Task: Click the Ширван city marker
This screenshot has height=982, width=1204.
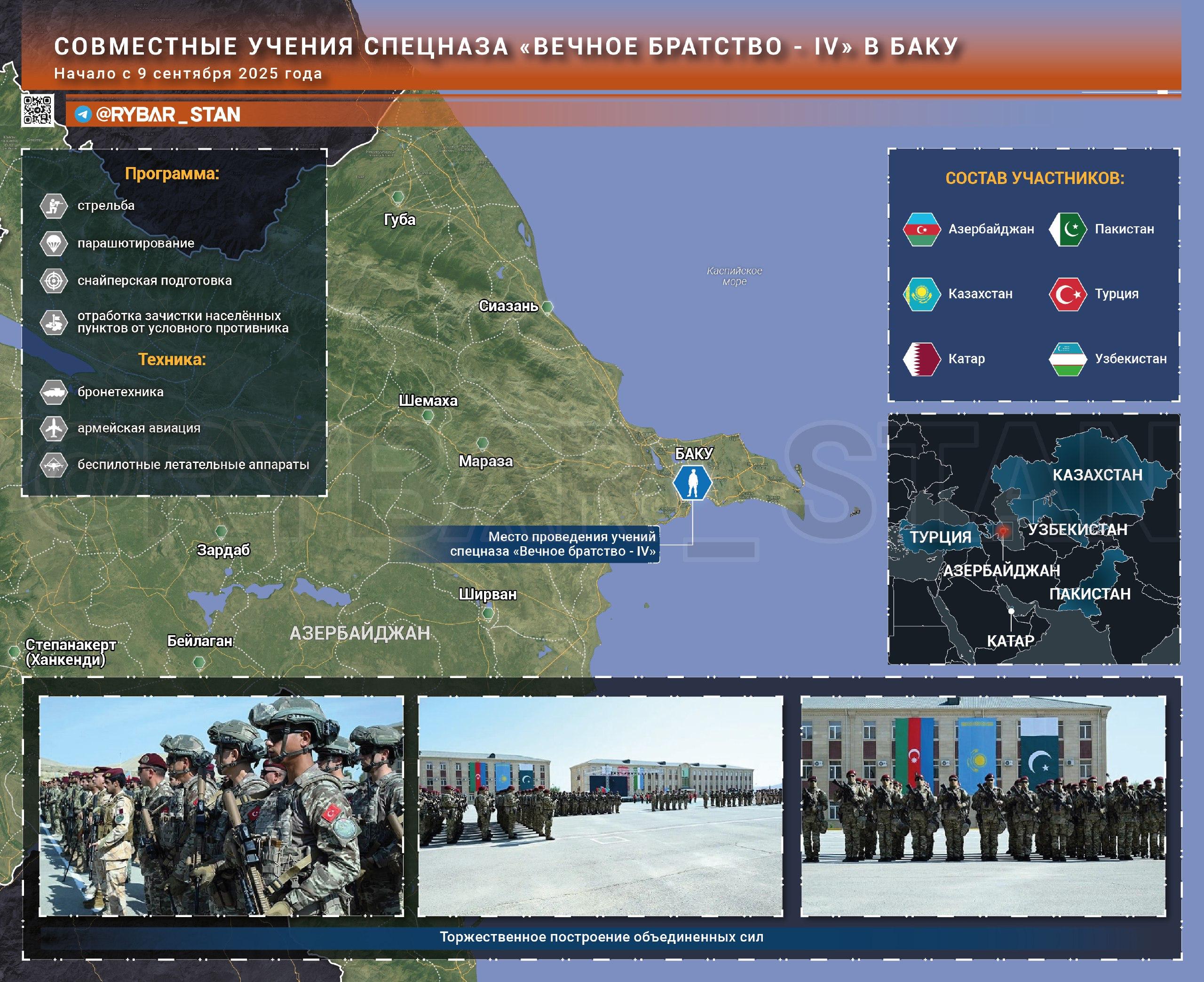Action: 488,613
